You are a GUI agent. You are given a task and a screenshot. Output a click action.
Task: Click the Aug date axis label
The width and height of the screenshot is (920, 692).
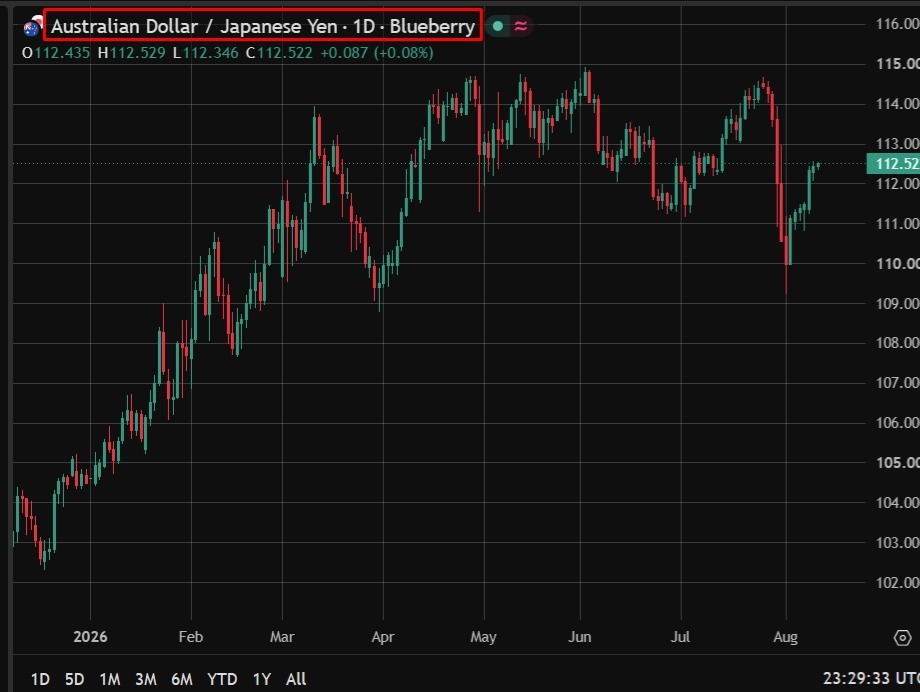786,637
